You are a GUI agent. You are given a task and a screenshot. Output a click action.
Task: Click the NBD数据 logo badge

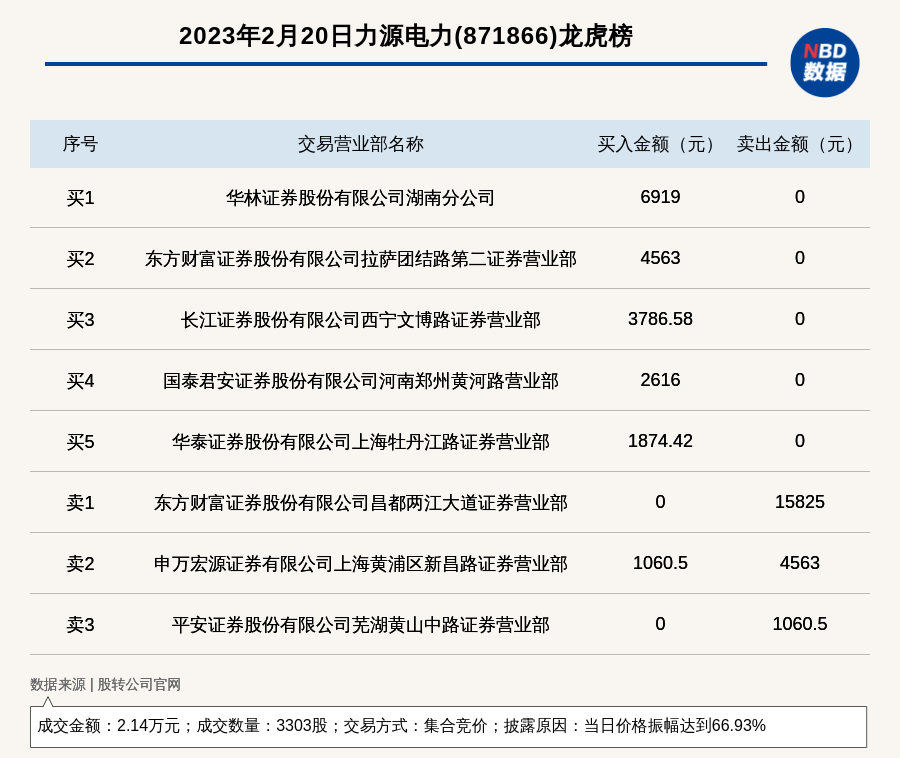(x=824, y=63)
